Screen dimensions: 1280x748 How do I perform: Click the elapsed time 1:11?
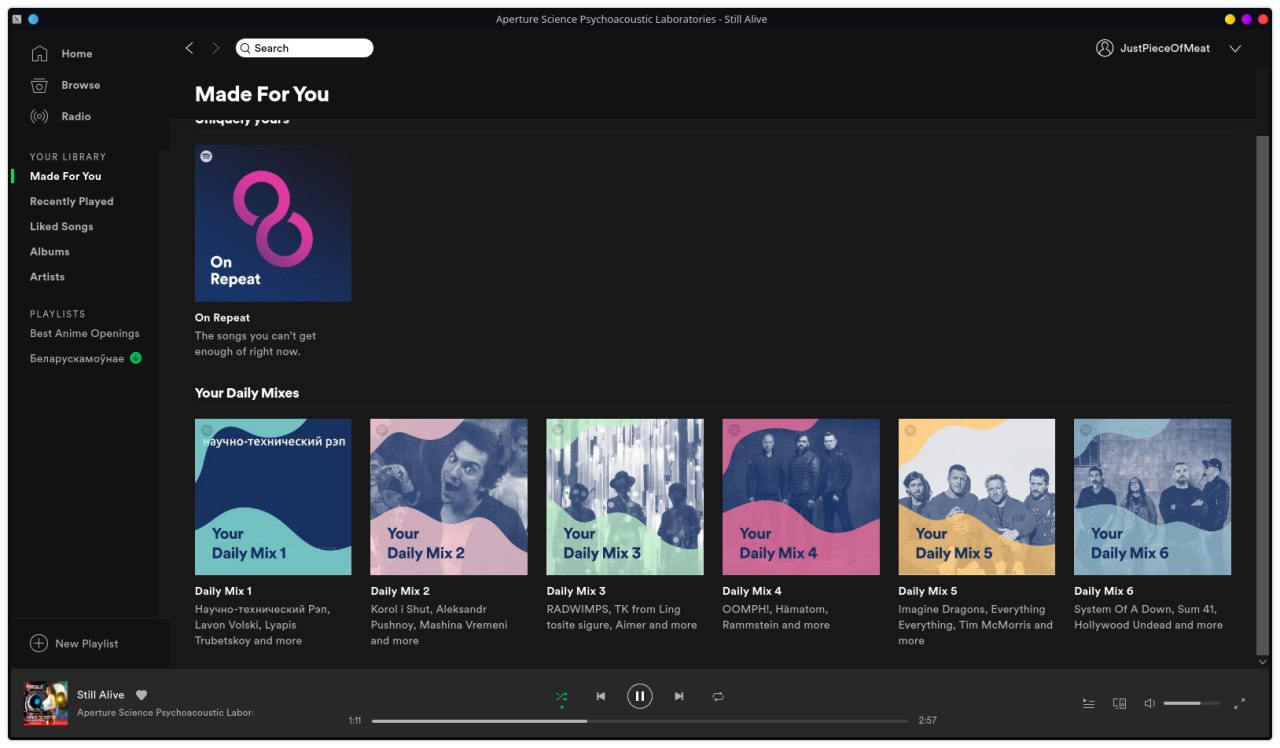point(355,720)
